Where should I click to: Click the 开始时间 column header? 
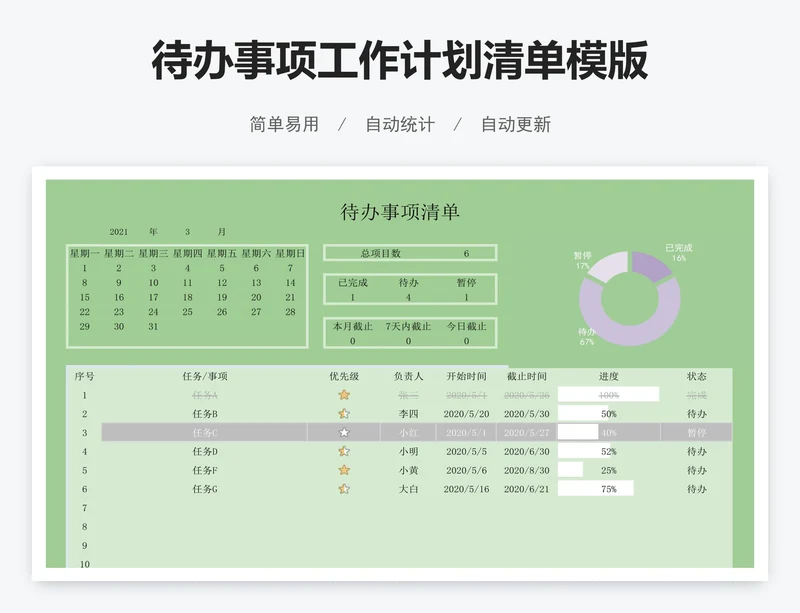(466, 376)
